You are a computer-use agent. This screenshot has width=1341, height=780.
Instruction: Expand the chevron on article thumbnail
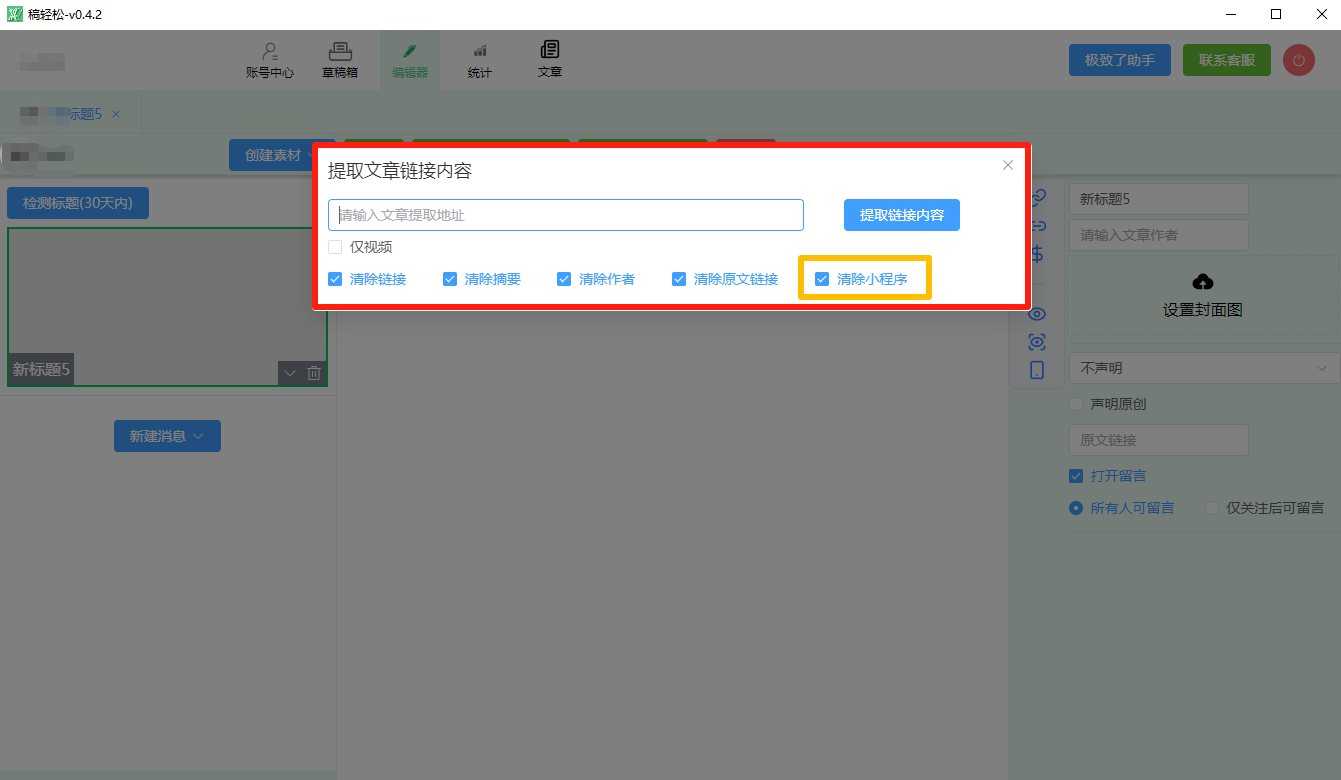290,373
